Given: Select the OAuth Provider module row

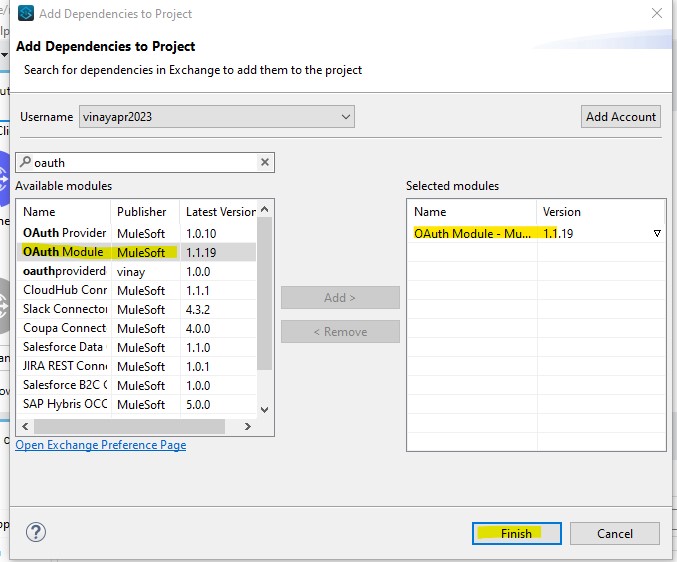Looking at the screenshot, I should [64, 233].
